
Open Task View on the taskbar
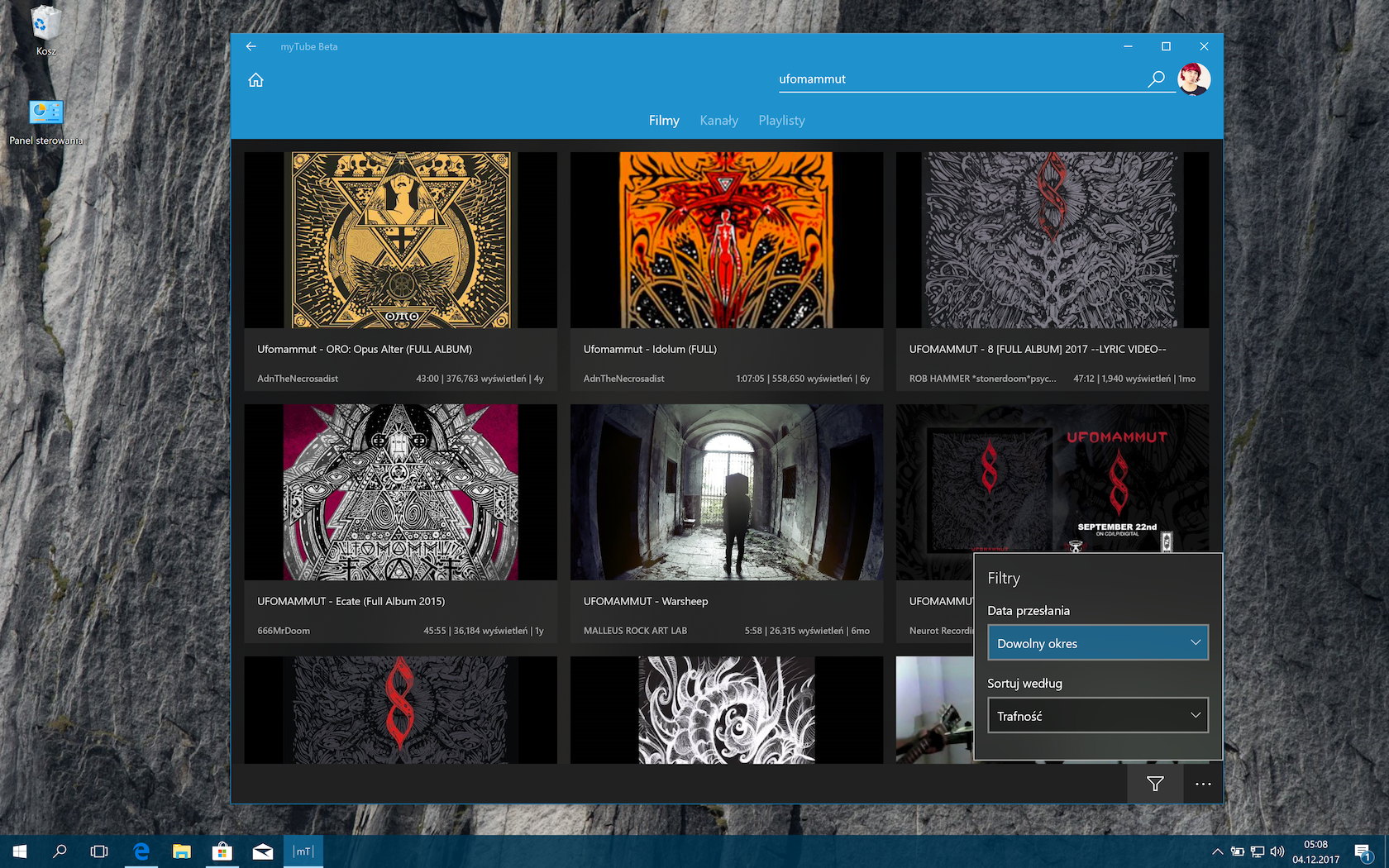(99, 851)
